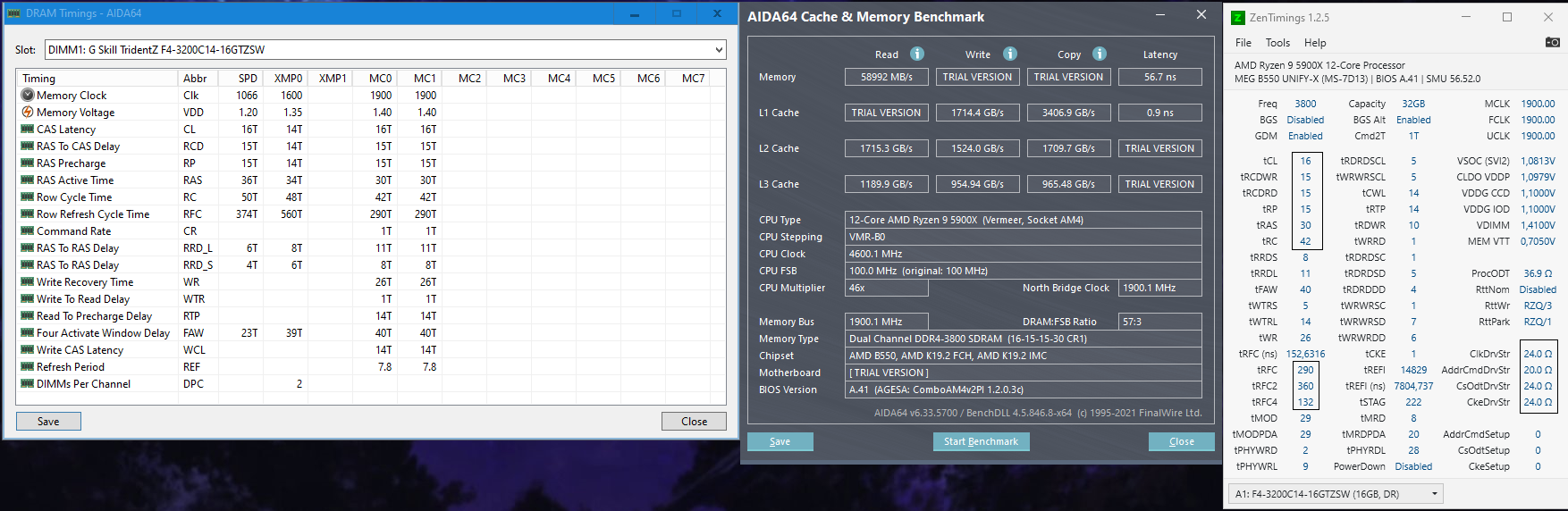Click BGS Alt Enabled value in ZenTimings
This screenshot has width=1568, height=511.
(x=1413, y=120)
